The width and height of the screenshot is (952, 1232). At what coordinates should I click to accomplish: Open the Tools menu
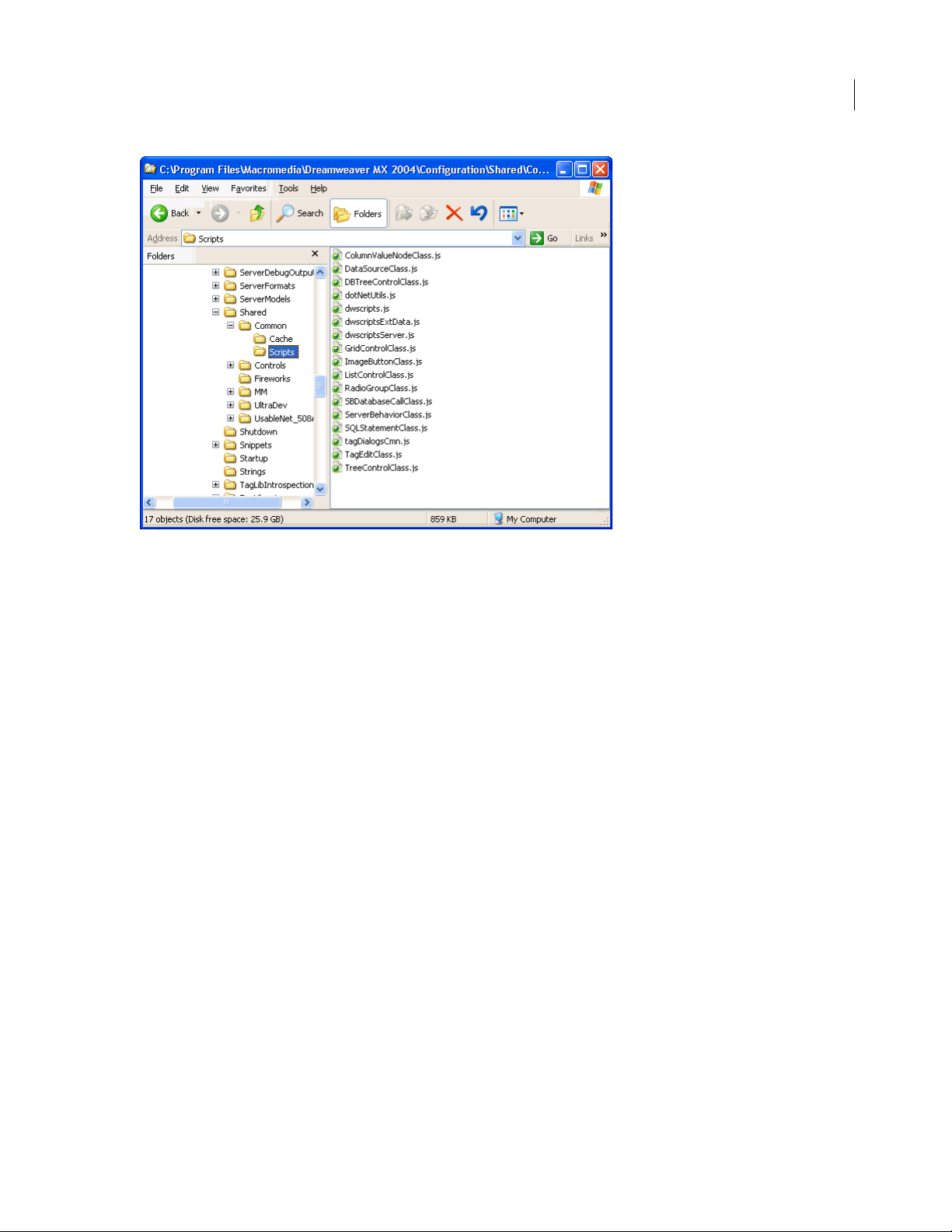point(288,188)
